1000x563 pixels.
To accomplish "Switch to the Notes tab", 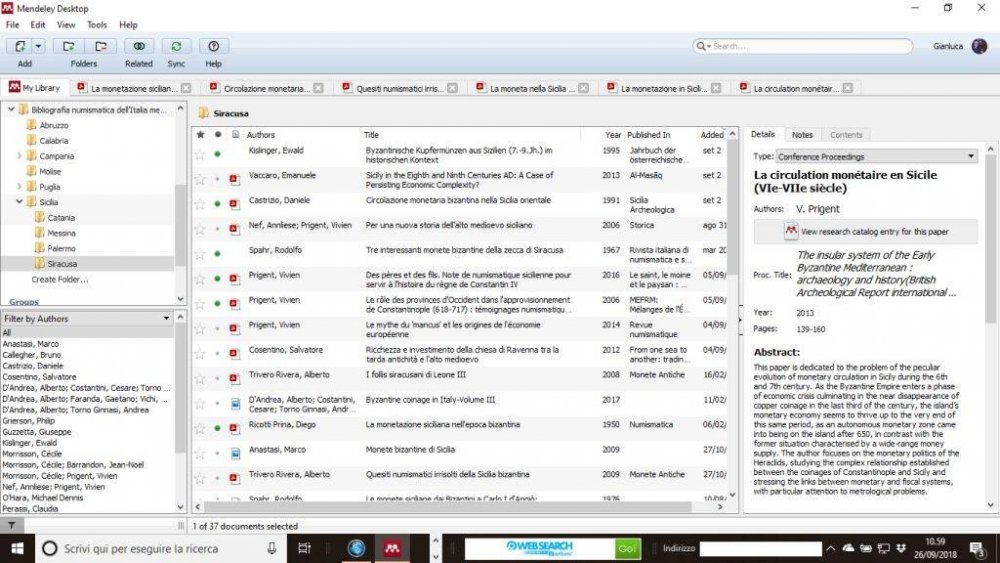I will pyautogui.click(x=802, y=135).
